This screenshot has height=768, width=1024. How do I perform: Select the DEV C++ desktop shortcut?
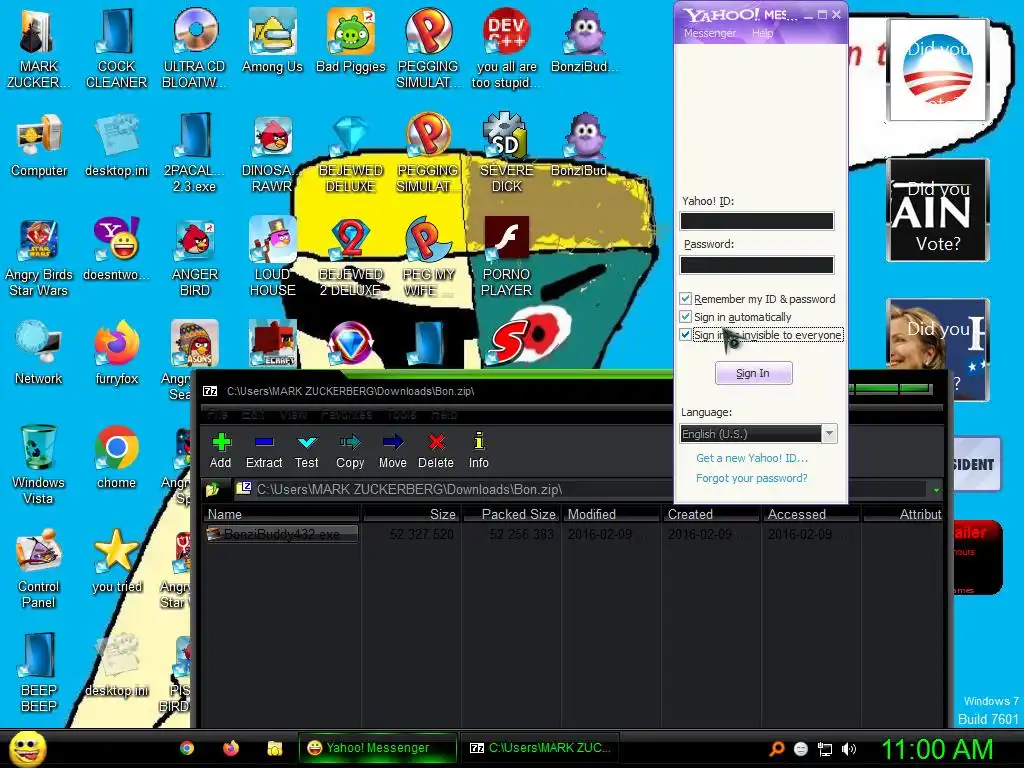click(506, 47)
